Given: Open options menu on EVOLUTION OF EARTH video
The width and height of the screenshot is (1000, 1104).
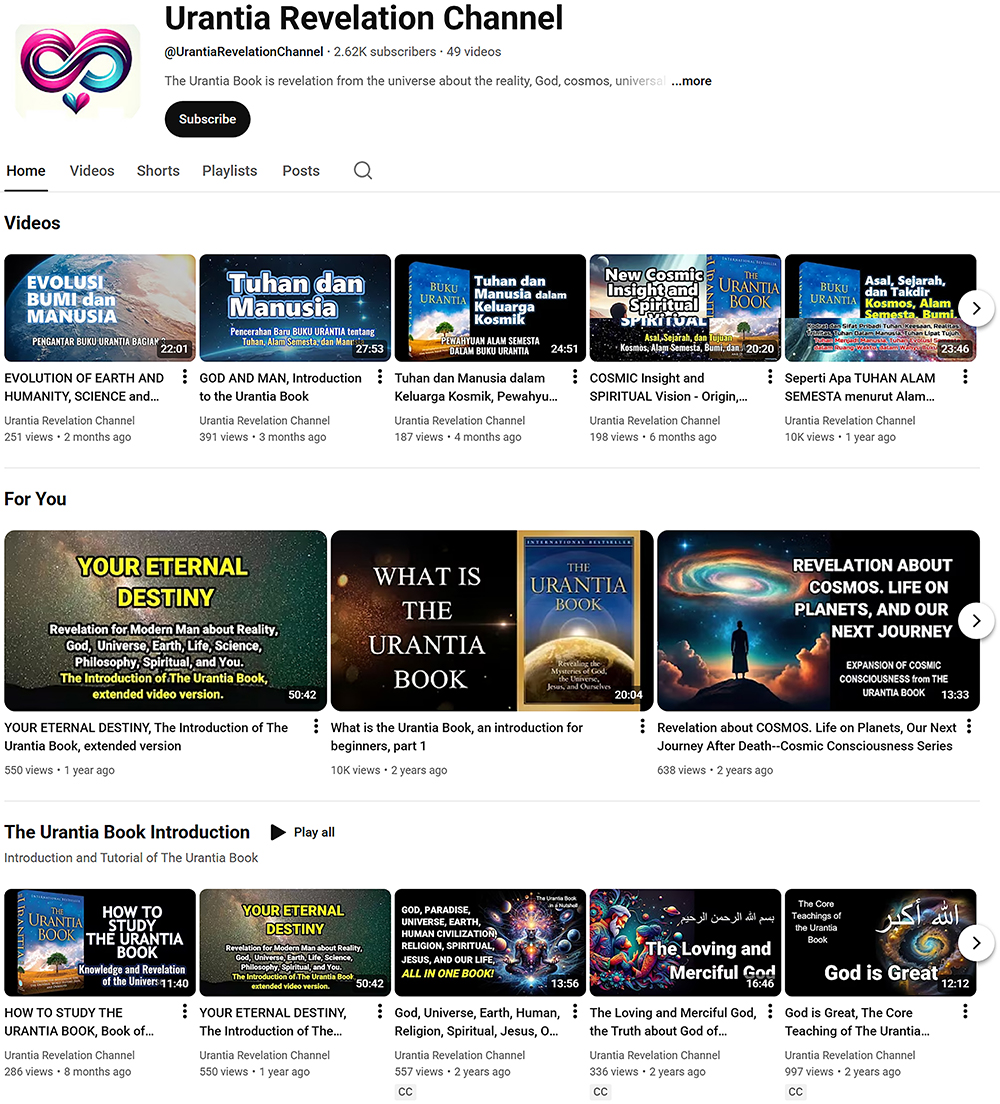Looking at the screenshot, I should pos(183,376).
